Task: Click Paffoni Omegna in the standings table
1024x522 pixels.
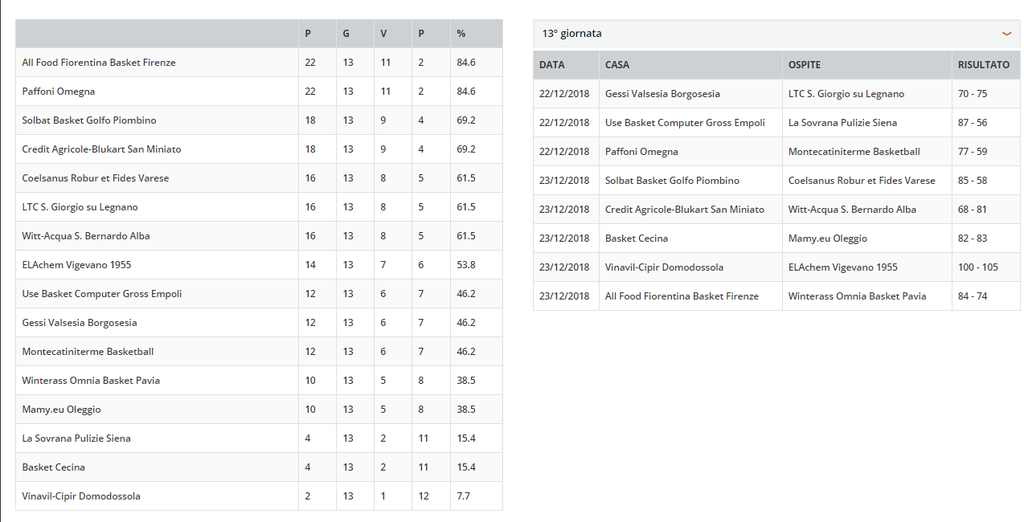Action: coord(58,91)
